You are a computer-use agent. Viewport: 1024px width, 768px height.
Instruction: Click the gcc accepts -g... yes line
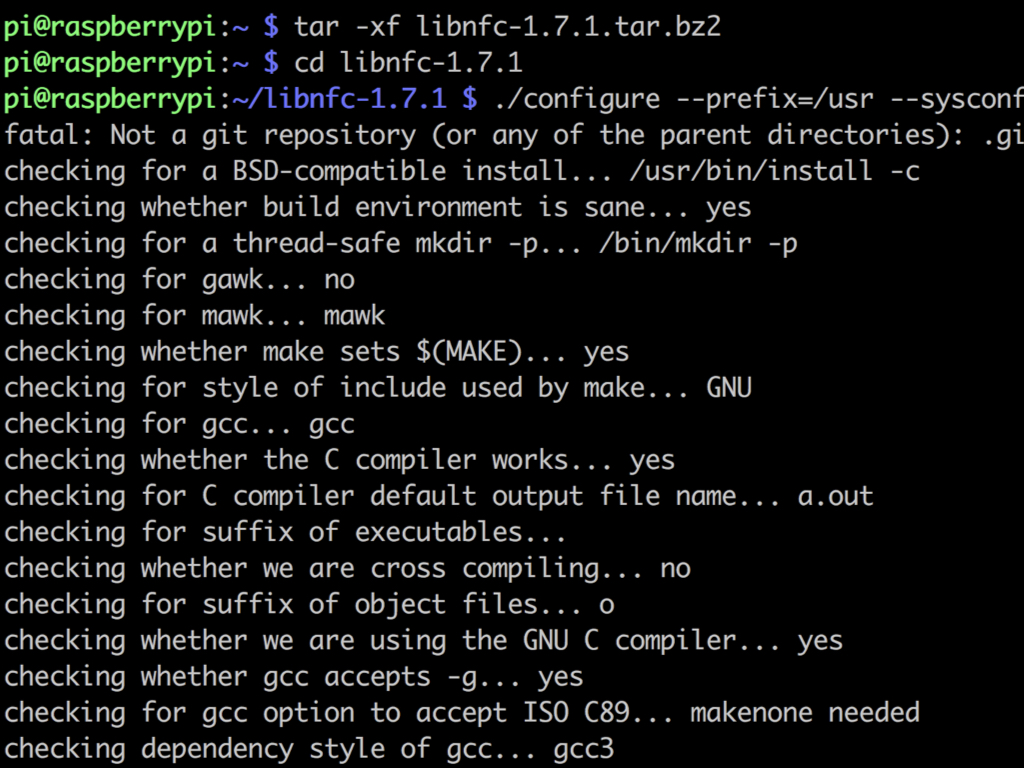click(293, 677)
